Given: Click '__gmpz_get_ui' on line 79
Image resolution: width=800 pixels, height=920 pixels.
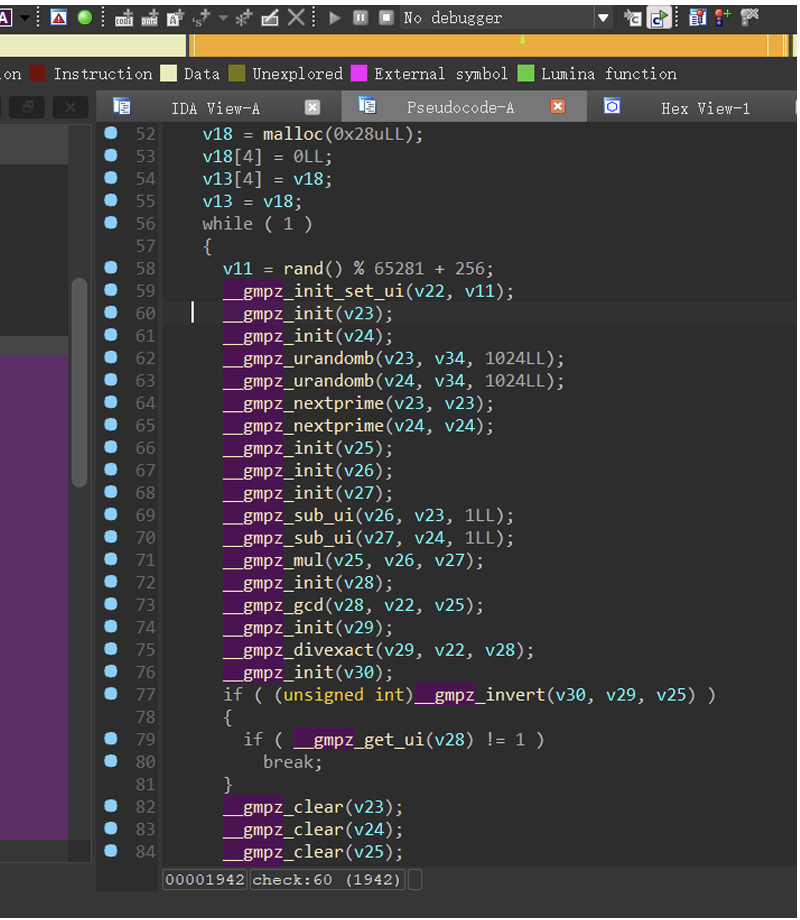Looking at the screenshot, I should tap(359, 739).
